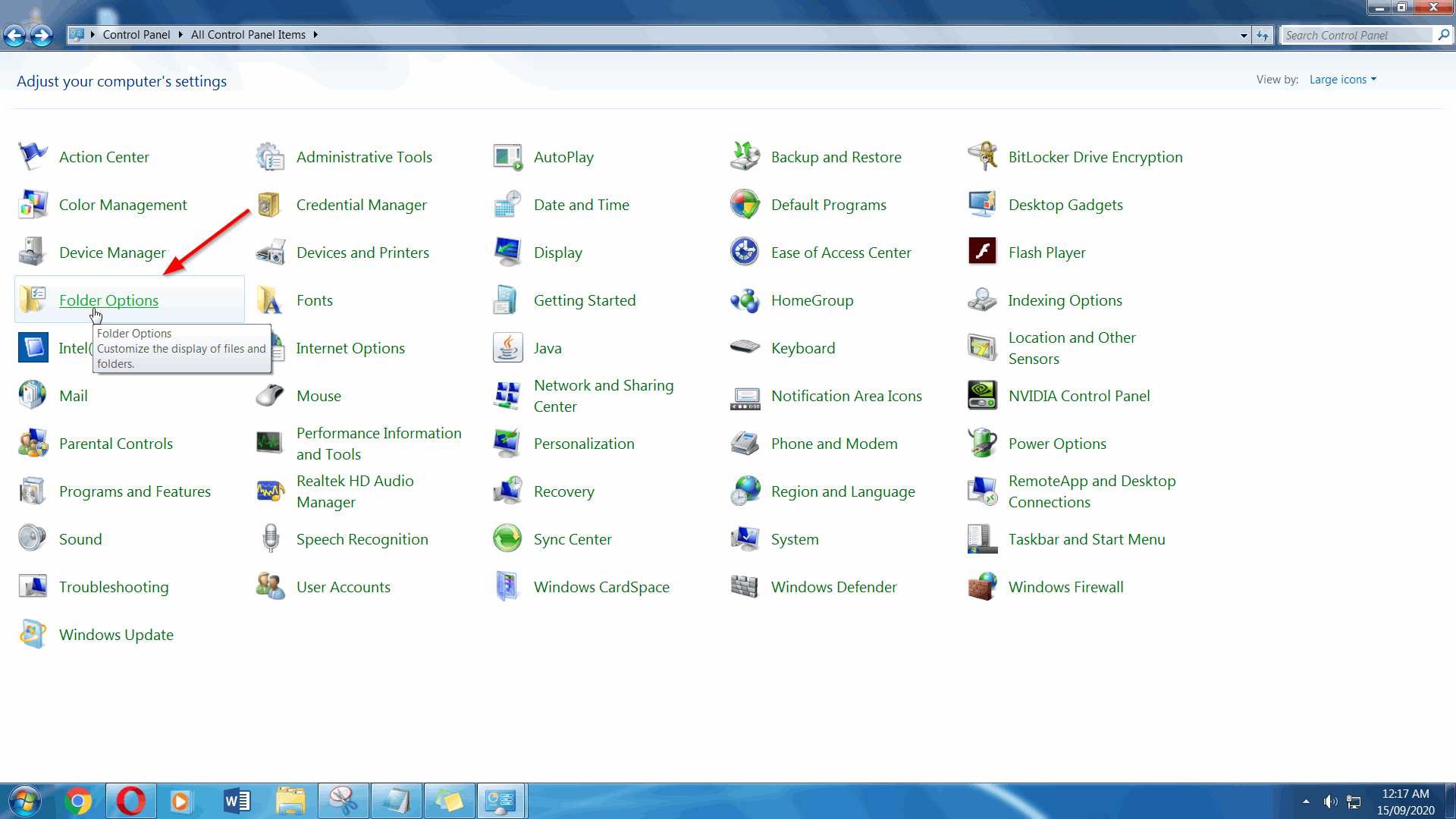Viewport: 1456px width, 819px height.
Task: Launch Opera browser from the taskbar
Action: 130,802
